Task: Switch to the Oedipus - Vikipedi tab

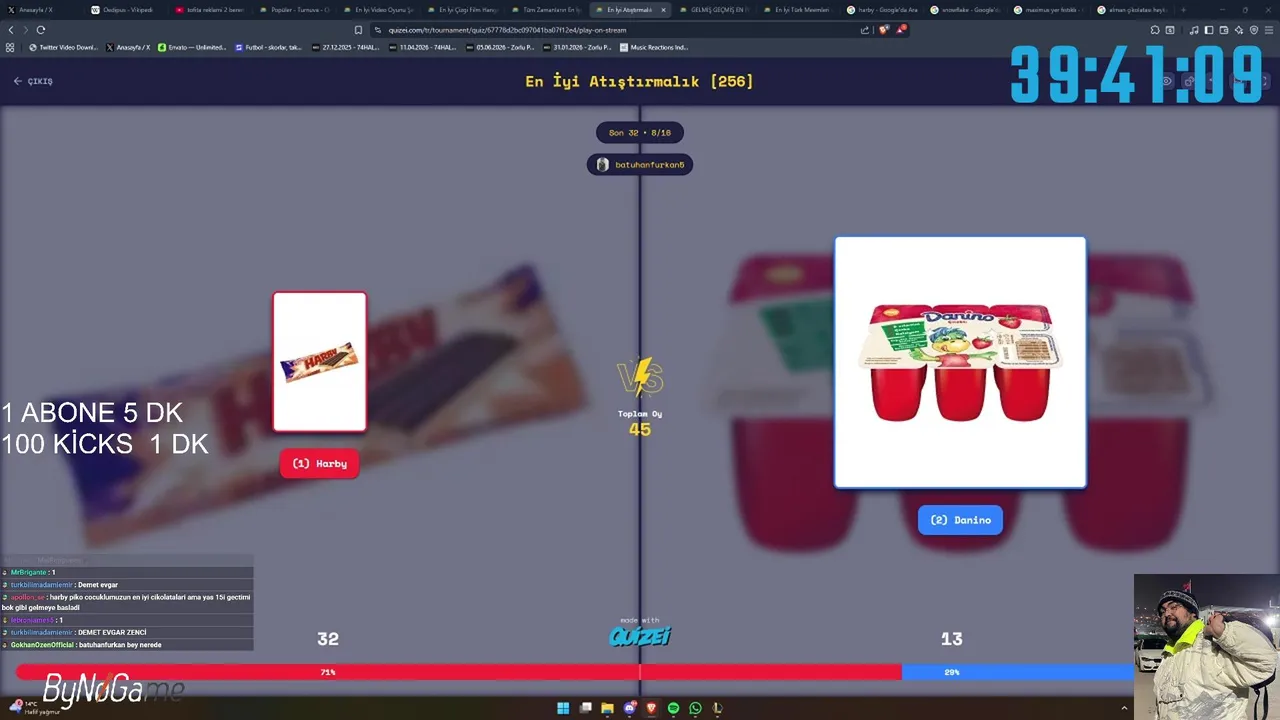Action: [x=125, y=10]
